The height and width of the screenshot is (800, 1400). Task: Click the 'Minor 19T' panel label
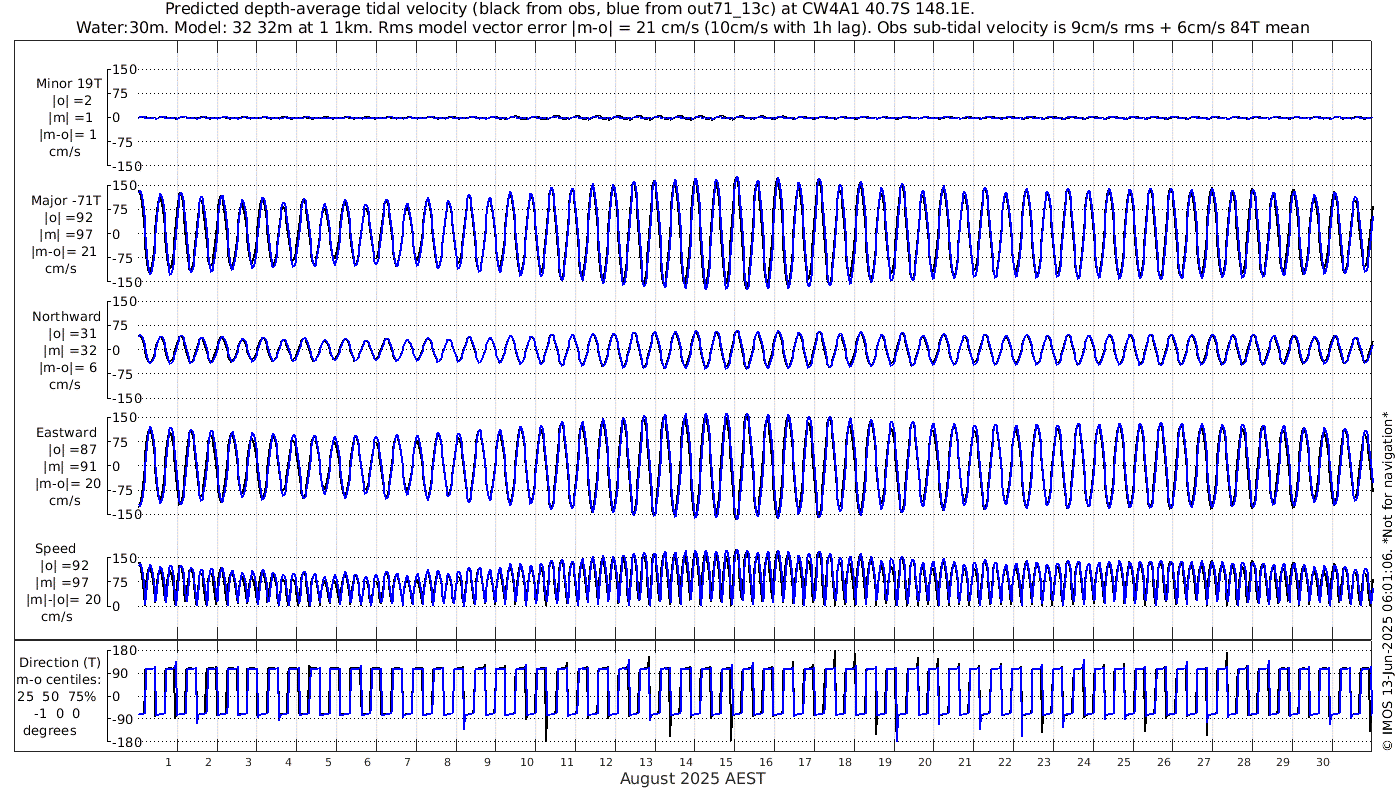[68, 84]
